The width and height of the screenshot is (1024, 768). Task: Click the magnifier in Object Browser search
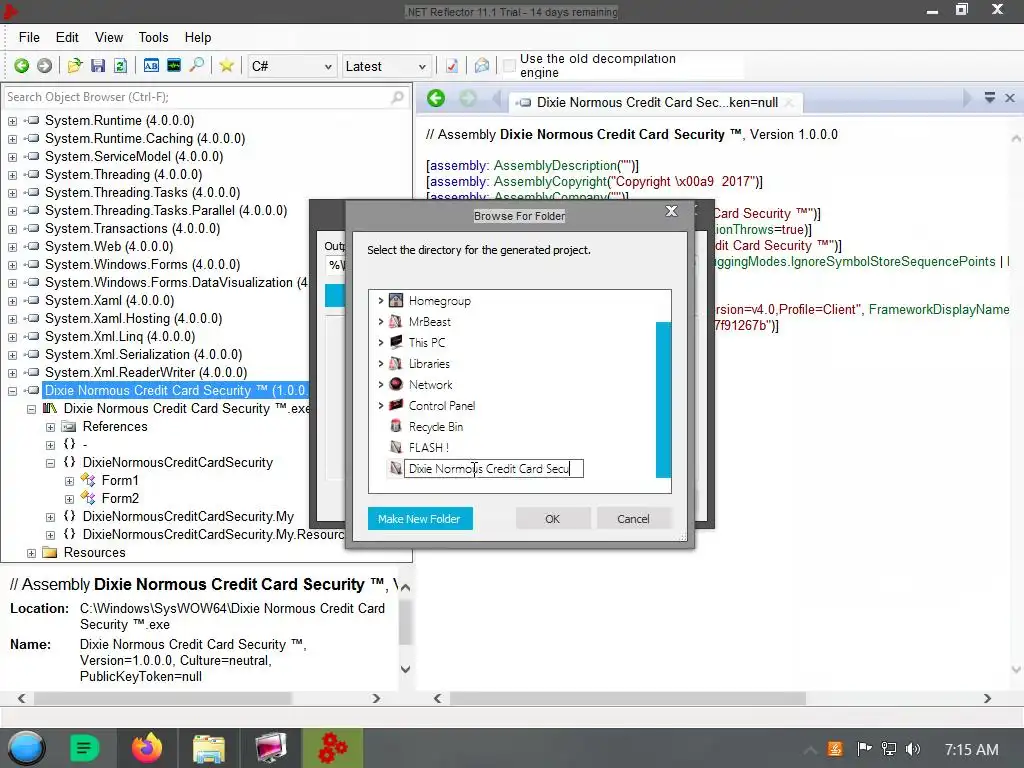pyautogui.click(x=397, y=97)
